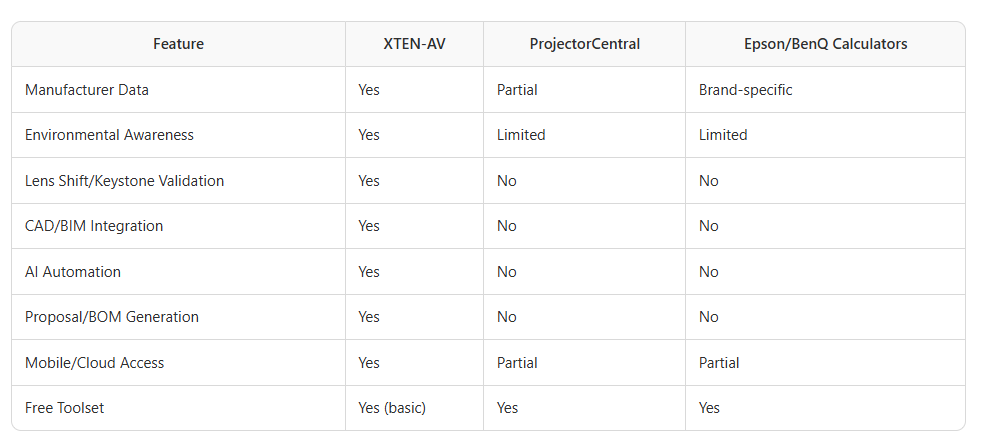This screenshot has height=437, width=983.
Task: Click ProjectorCentral's Partial value for Manufacturer Data
Action: (517, 90)
